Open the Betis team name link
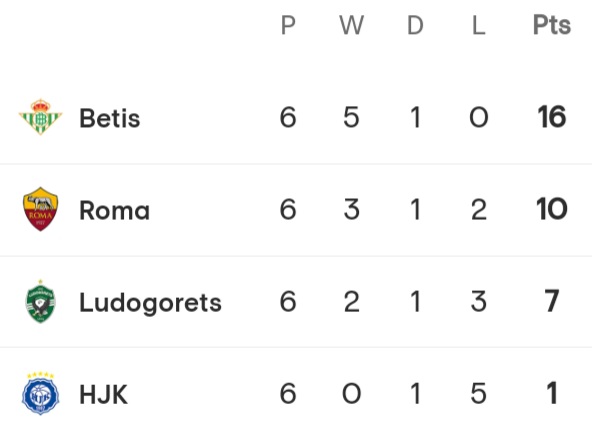Screen dimensions: 602x421 tap(110, 117)
